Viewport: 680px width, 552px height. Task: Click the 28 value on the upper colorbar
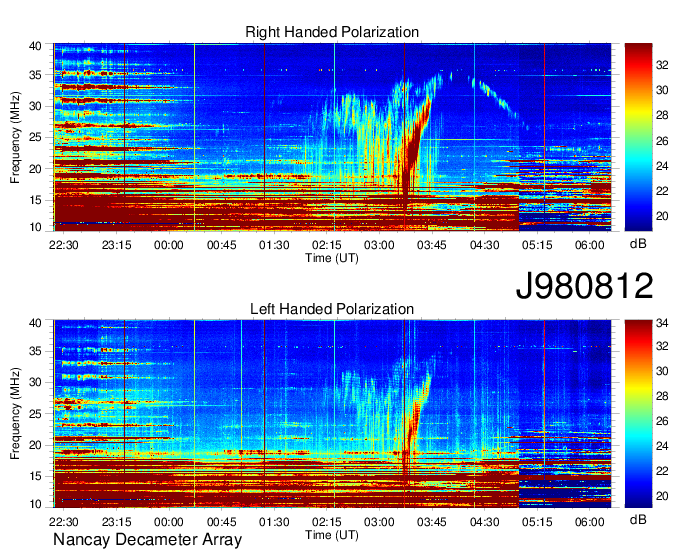tap(662, 115)
